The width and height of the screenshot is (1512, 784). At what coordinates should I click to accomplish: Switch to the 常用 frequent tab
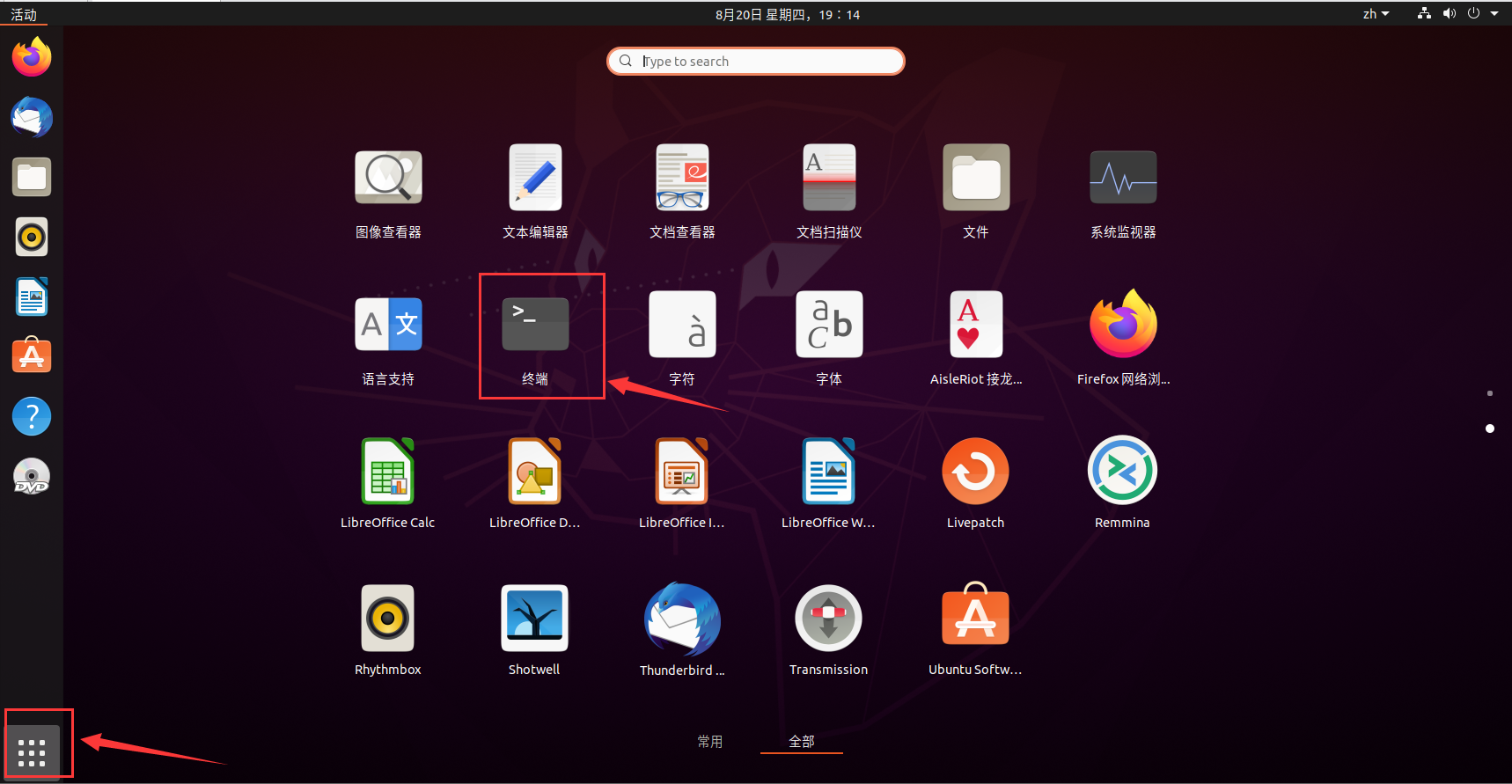click(710, 742)
